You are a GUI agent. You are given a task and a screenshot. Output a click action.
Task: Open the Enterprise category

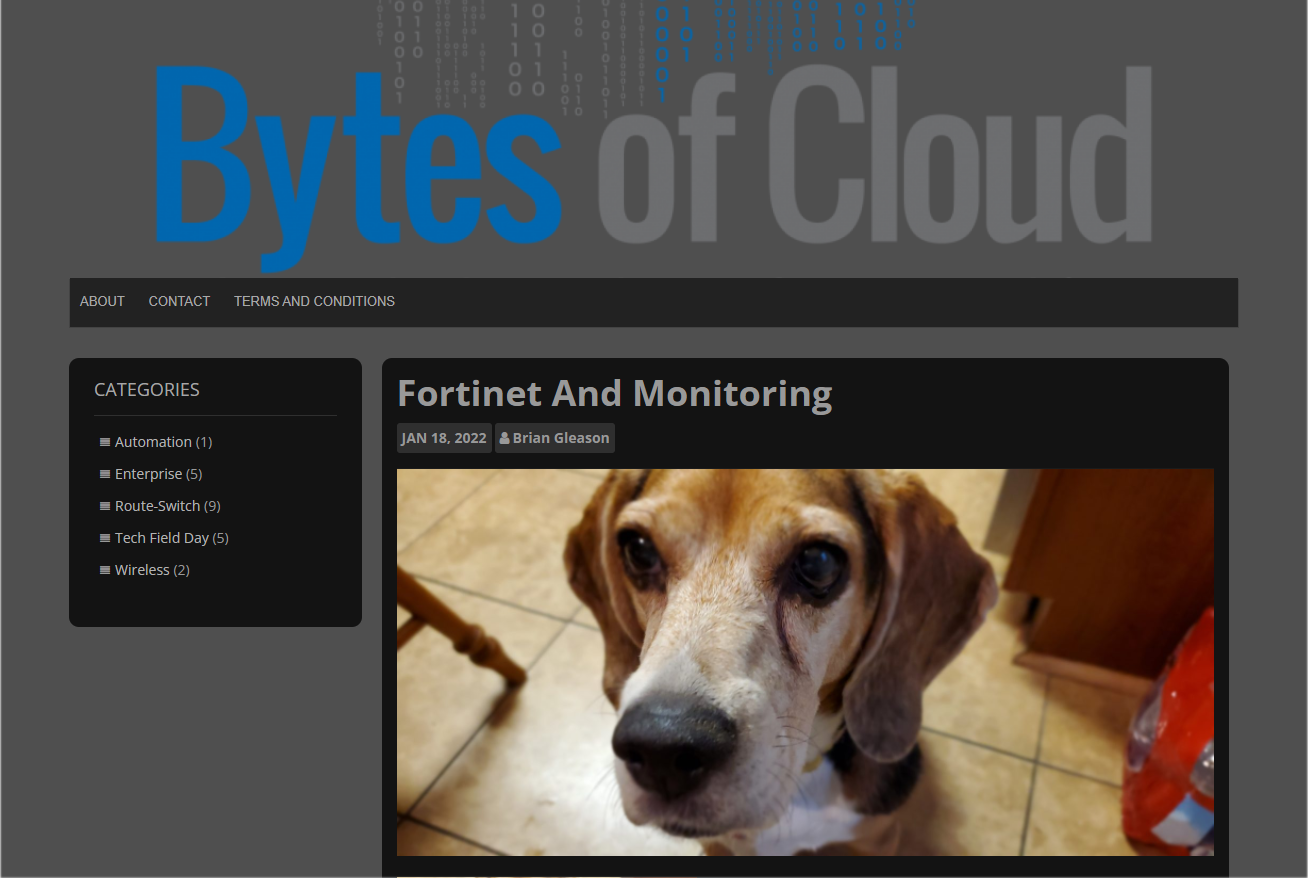149,474
